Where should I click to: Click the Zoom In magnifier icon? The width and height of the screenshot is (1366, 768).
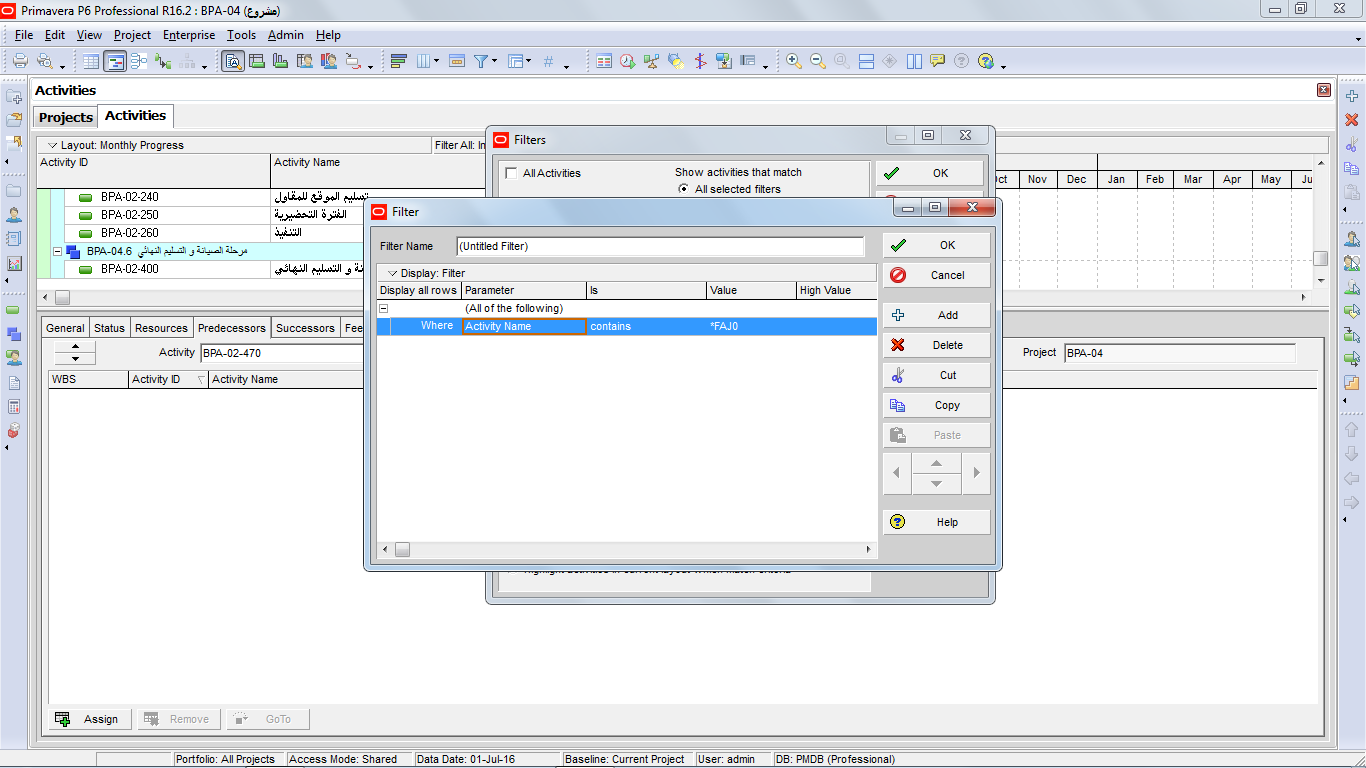click(794, 61)
